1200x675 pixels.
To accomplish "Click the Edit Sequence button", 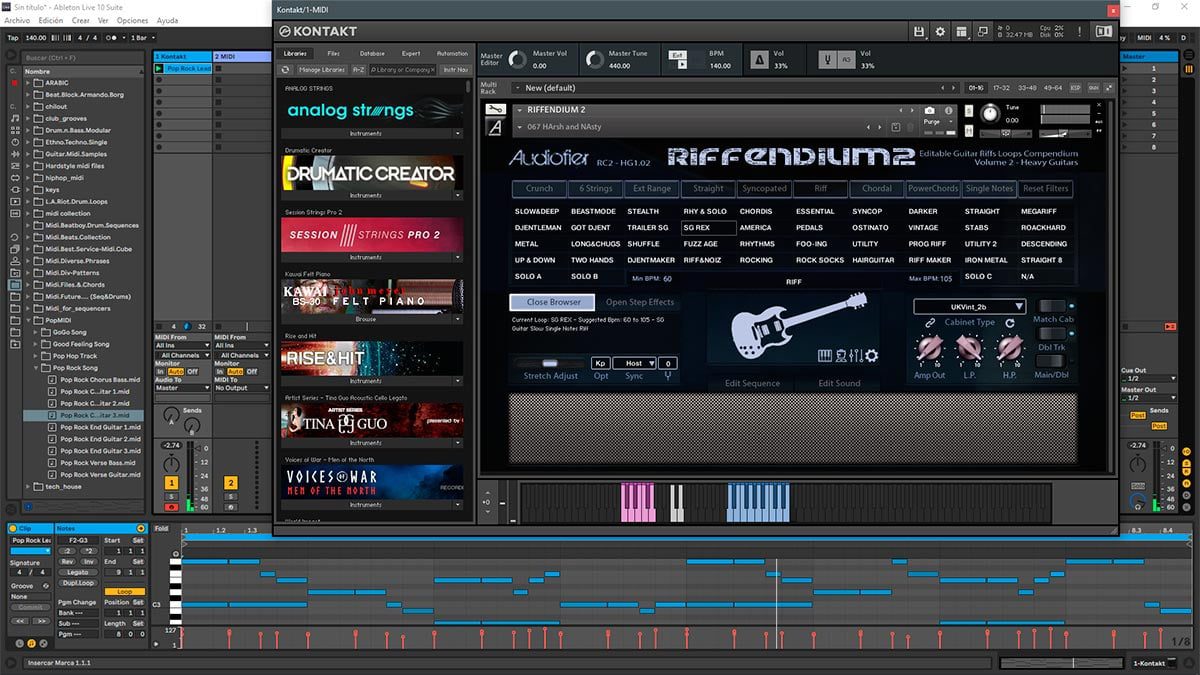I will (x=752, y=383).
